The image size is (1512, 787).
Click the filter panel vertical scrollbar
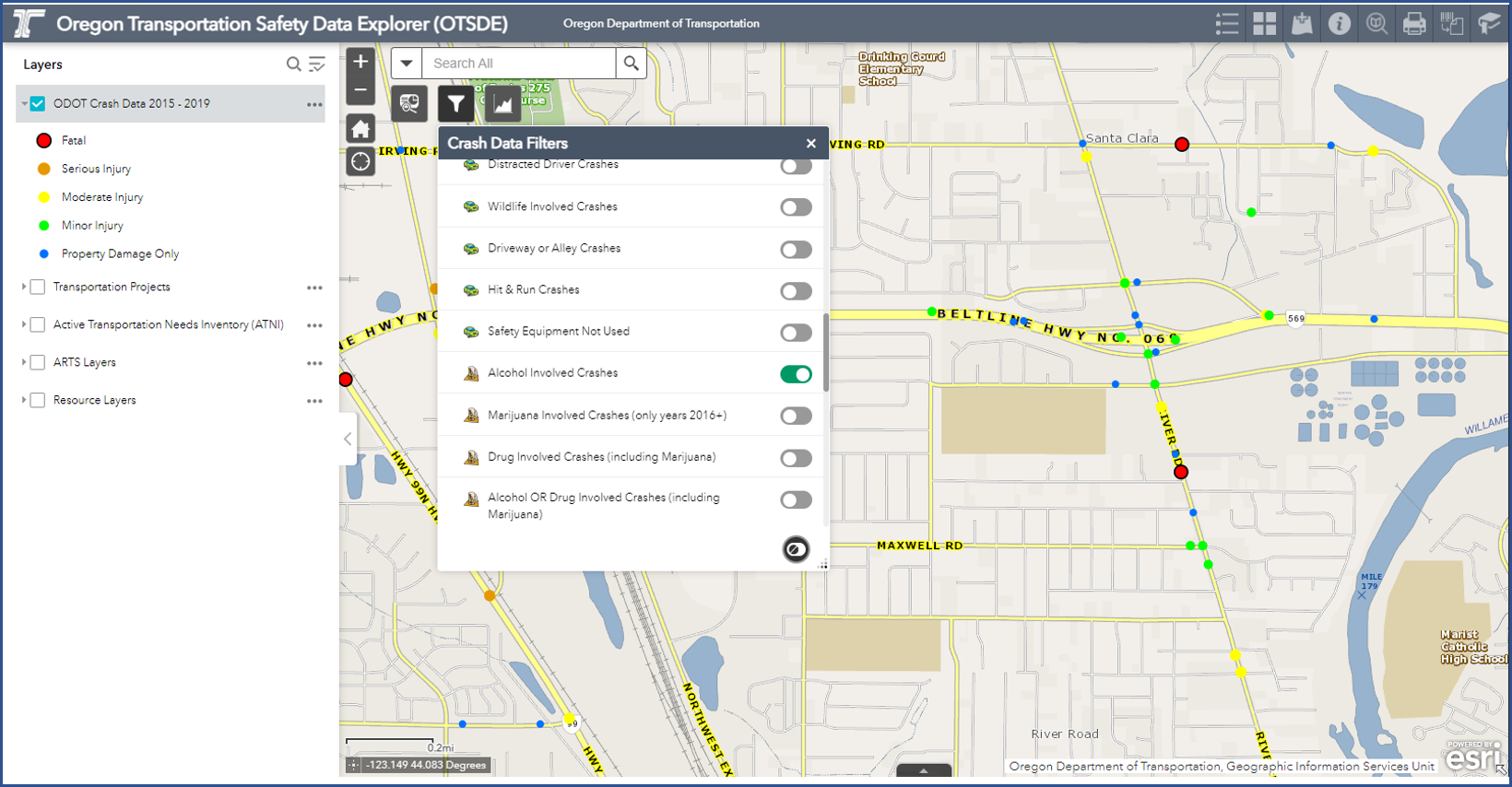point(825,352)
